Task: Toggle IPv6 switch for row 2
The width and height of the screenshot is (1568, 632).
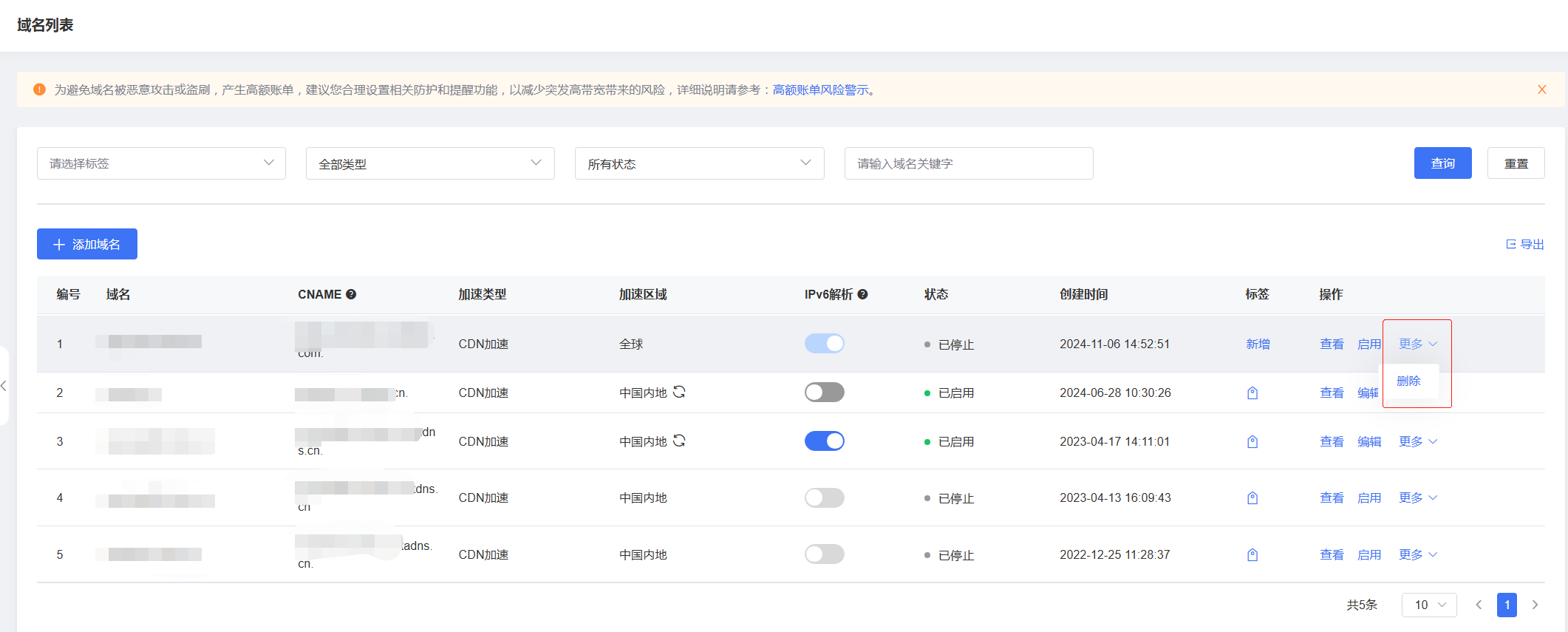Action: pyautogui.click(x=825, y=393)
